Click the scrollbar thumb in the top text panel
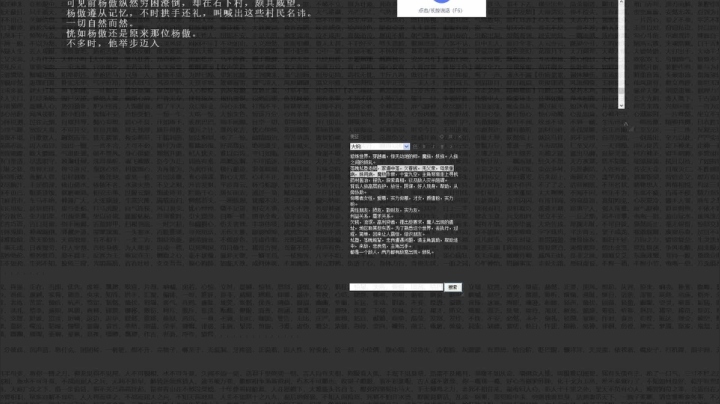The width and height of the screenshot is (720, 404). (x=621, y=91)
